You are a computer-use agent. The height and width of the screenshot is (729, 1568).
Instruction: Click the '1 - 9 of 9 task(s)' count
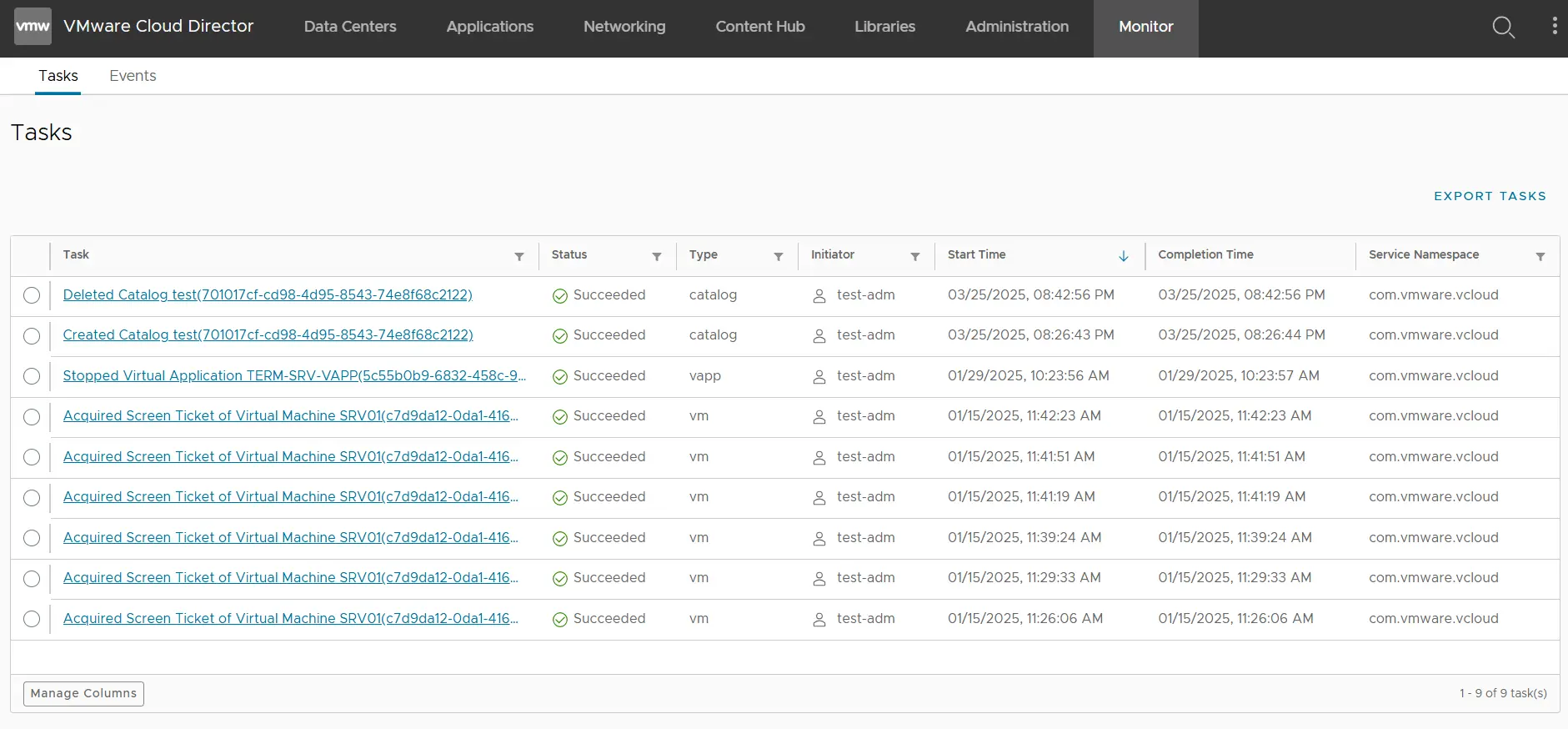coord(1503,693)
